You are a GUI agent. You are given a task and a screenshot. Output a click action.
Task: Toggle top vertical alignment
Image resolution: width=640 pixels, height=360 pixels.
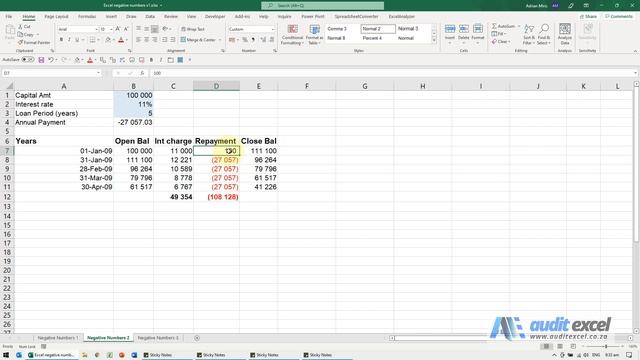[x=139, y=29]
